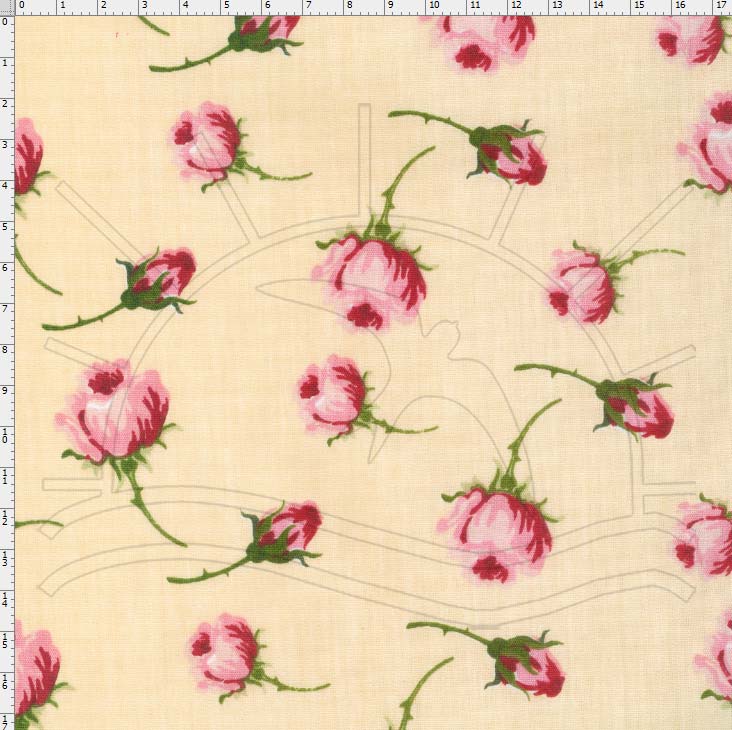Click the ruler origin box in the corner

click(7, 7)
